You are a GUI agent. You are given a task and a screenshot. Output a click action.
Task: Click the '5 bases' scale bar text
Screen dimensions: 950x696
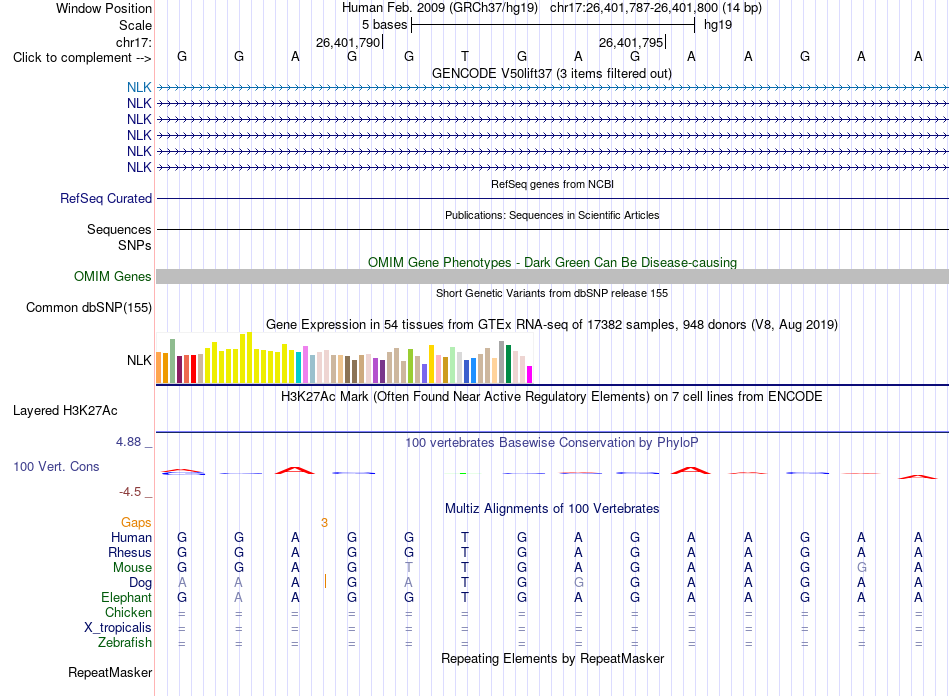pyautogui.click(x=385, y=25)
